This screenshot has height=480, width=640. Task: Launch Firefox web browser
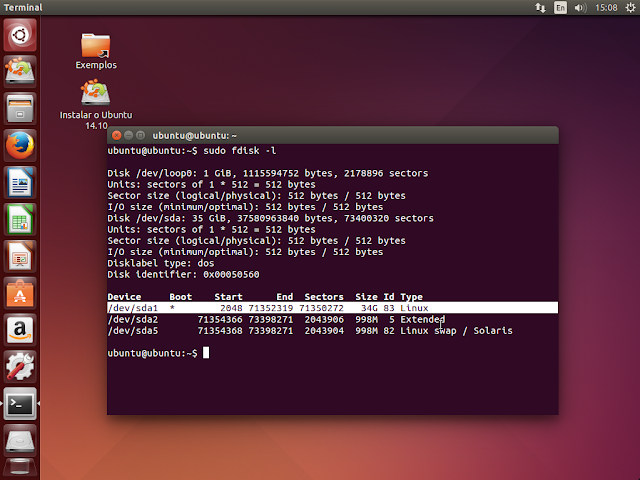click(20, 145)
